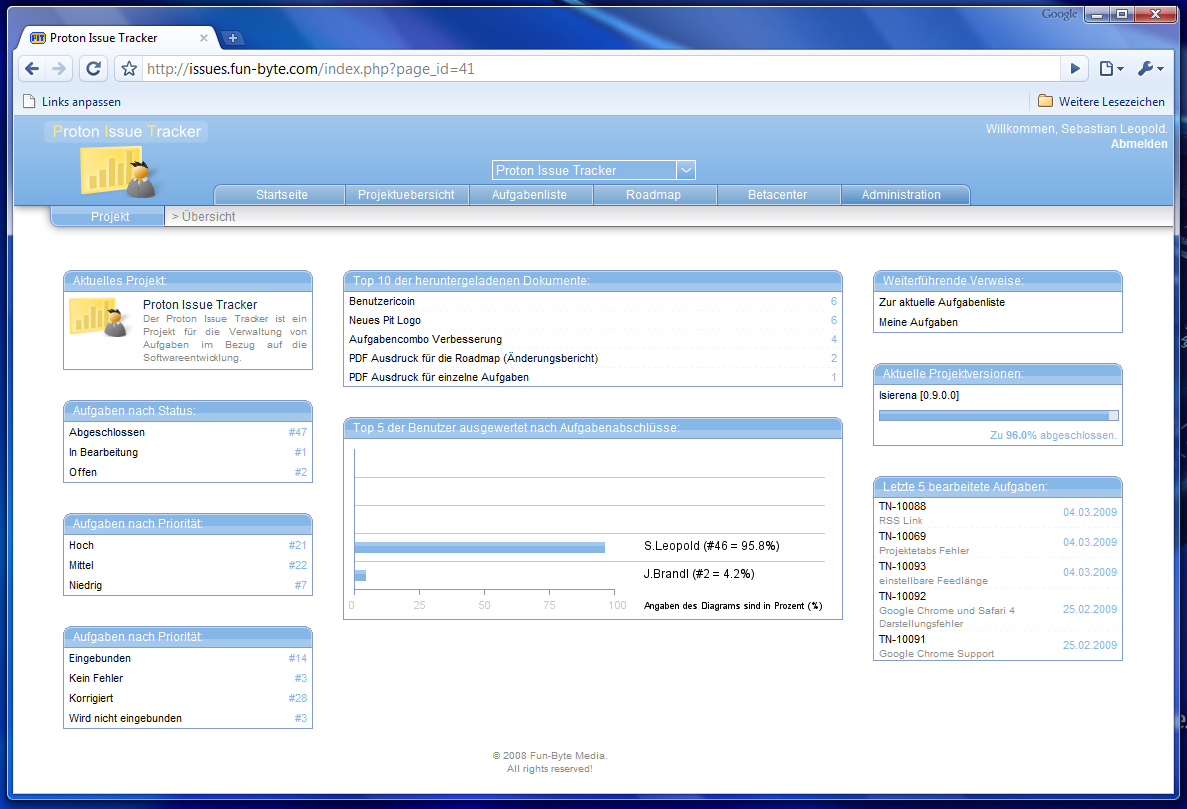Image resolution: width=1187 pixels, height=809 pixels.
Task: Open the Neues Pit Logo document
Action: coord(593,320)
